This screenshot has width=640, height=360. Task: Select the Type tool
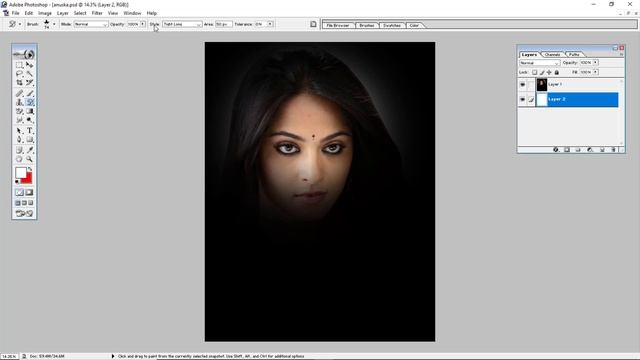point(29,131)
